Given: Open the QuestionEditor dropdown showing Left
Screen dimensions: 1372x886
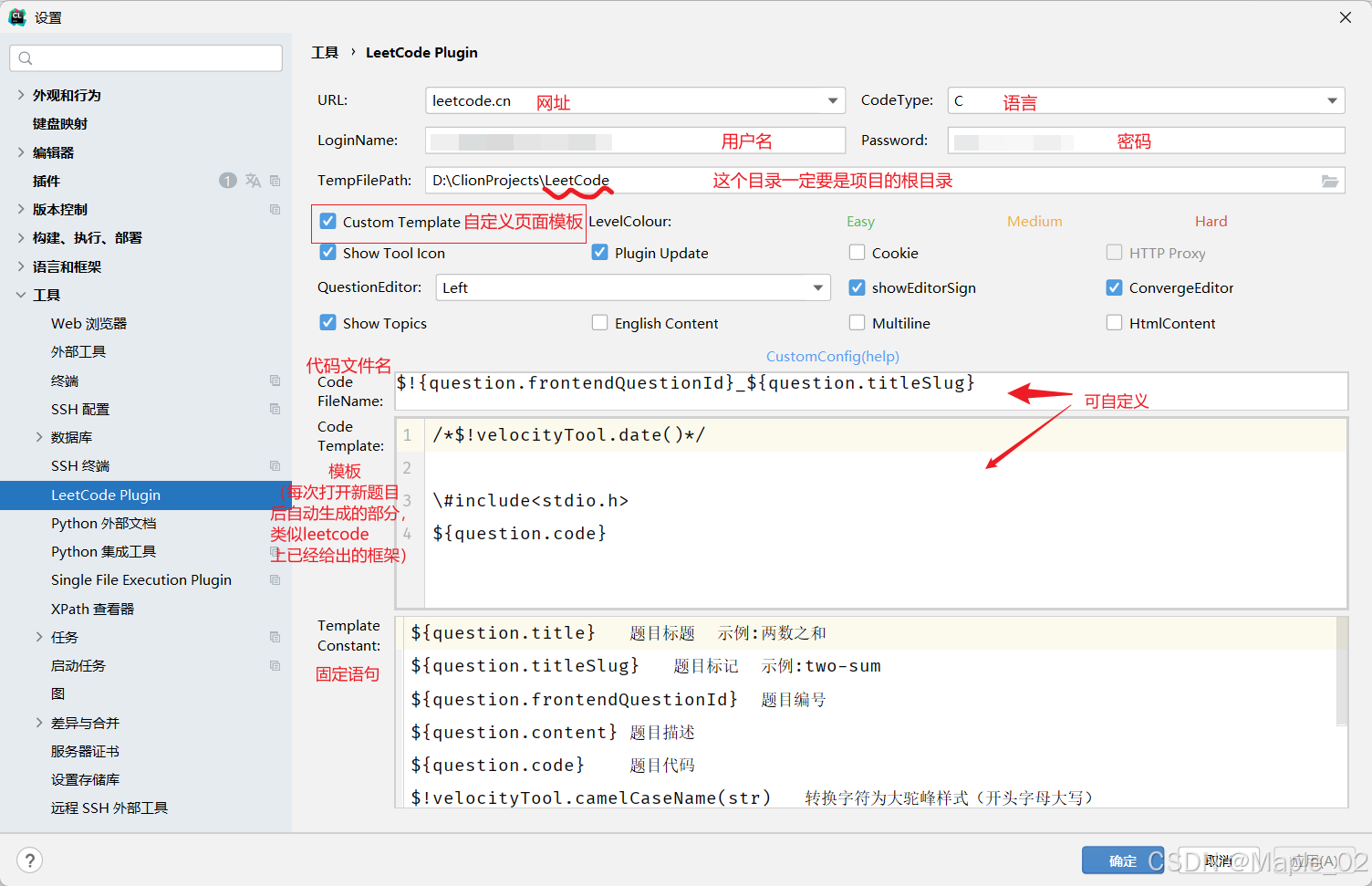Looking at the screenshot, I should tap(818, 287).
